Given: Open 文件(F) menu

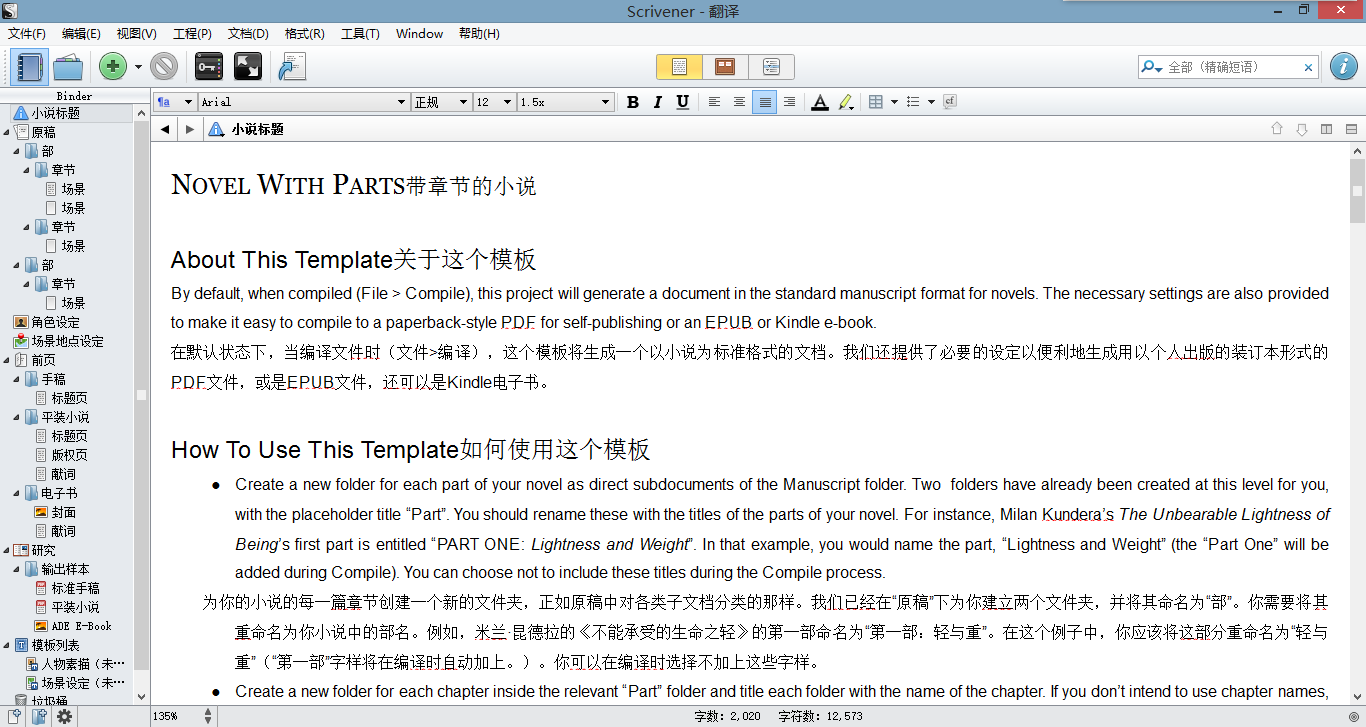Looking at the screenshot, I should [27, 34].
